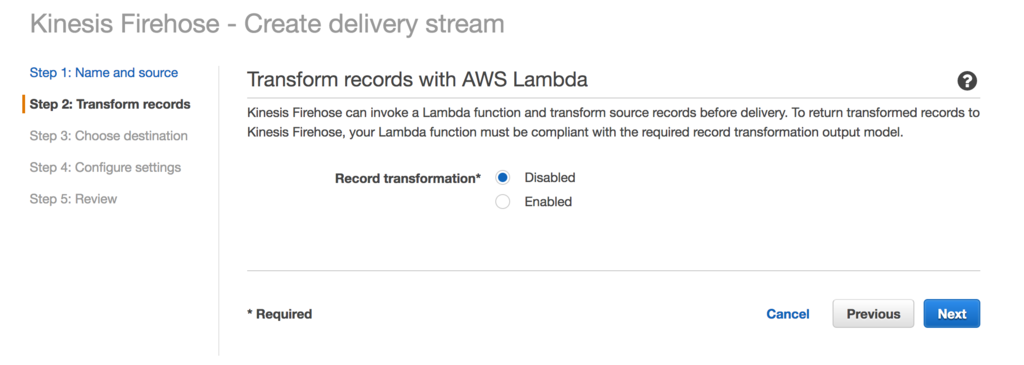This screenshot has width=1024, height=365.
Task: Click the Previous button
Action: [x=873, y=314]
